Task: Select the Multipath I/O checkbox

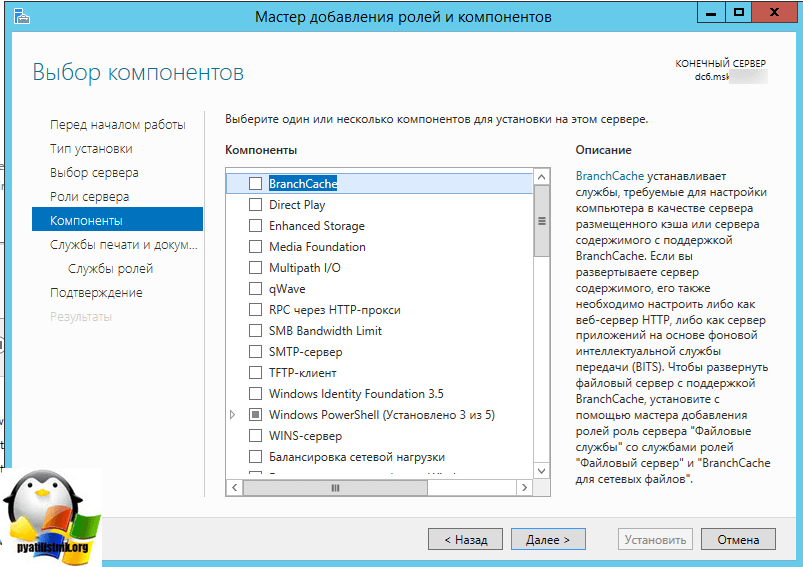Action: click(x=256, y=268)
